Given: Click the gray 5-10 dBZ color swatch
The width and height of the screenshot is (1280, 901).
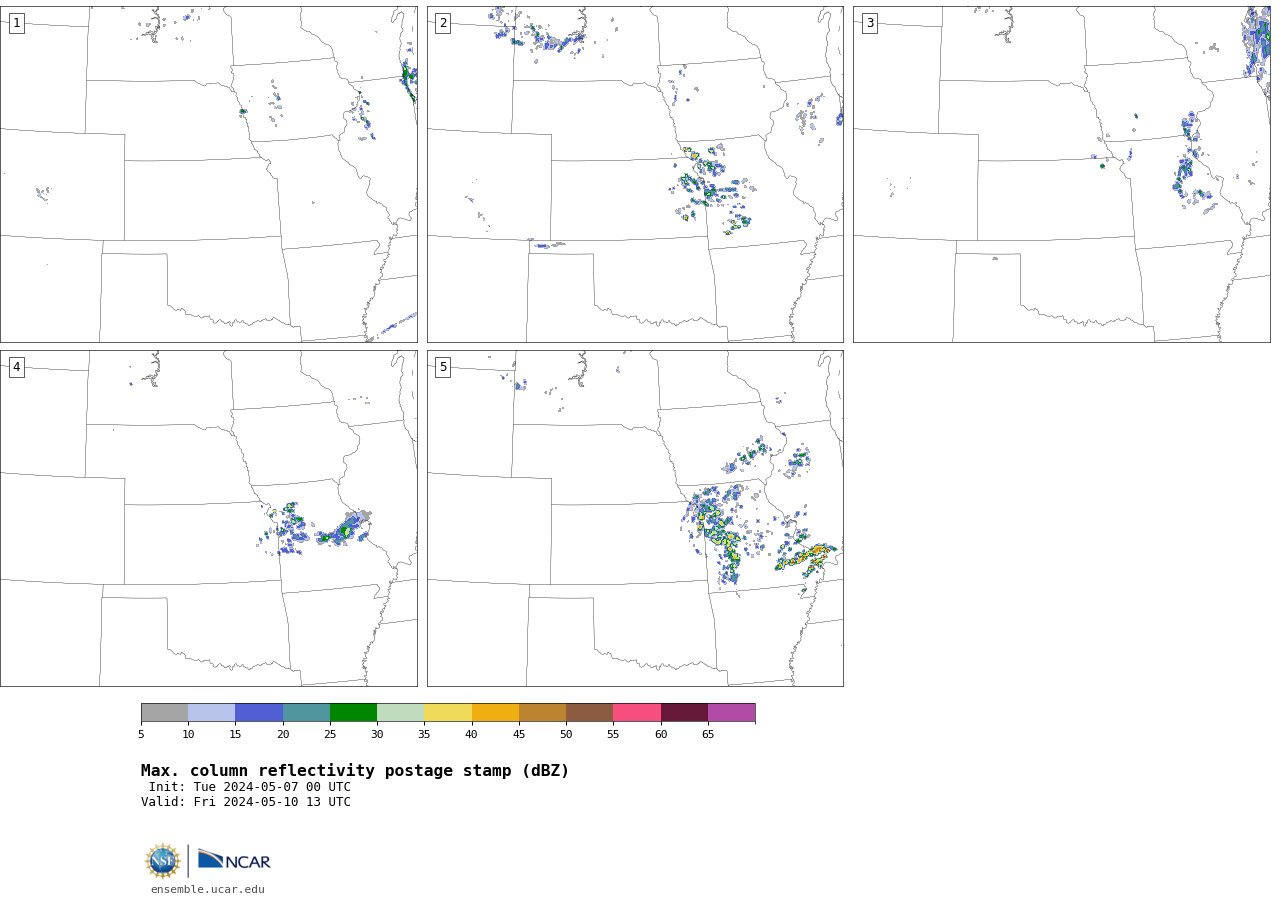Looking at the screenshot, I should (x=164, y=712).
